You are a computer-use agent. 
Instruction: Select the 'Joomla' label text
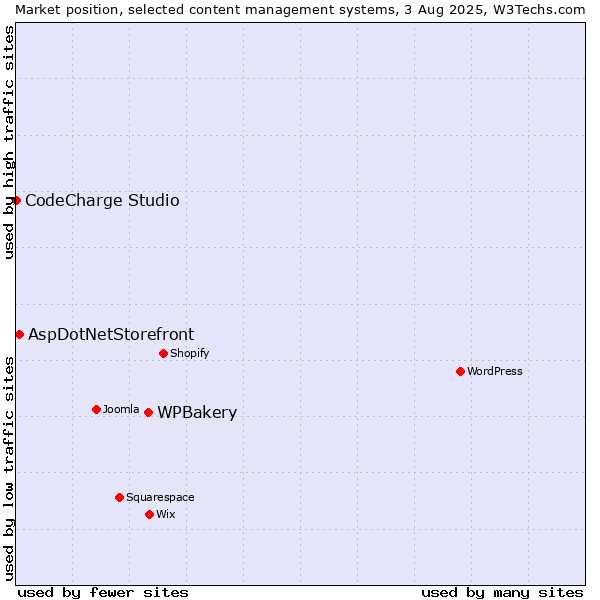click(x=121, y=409)
